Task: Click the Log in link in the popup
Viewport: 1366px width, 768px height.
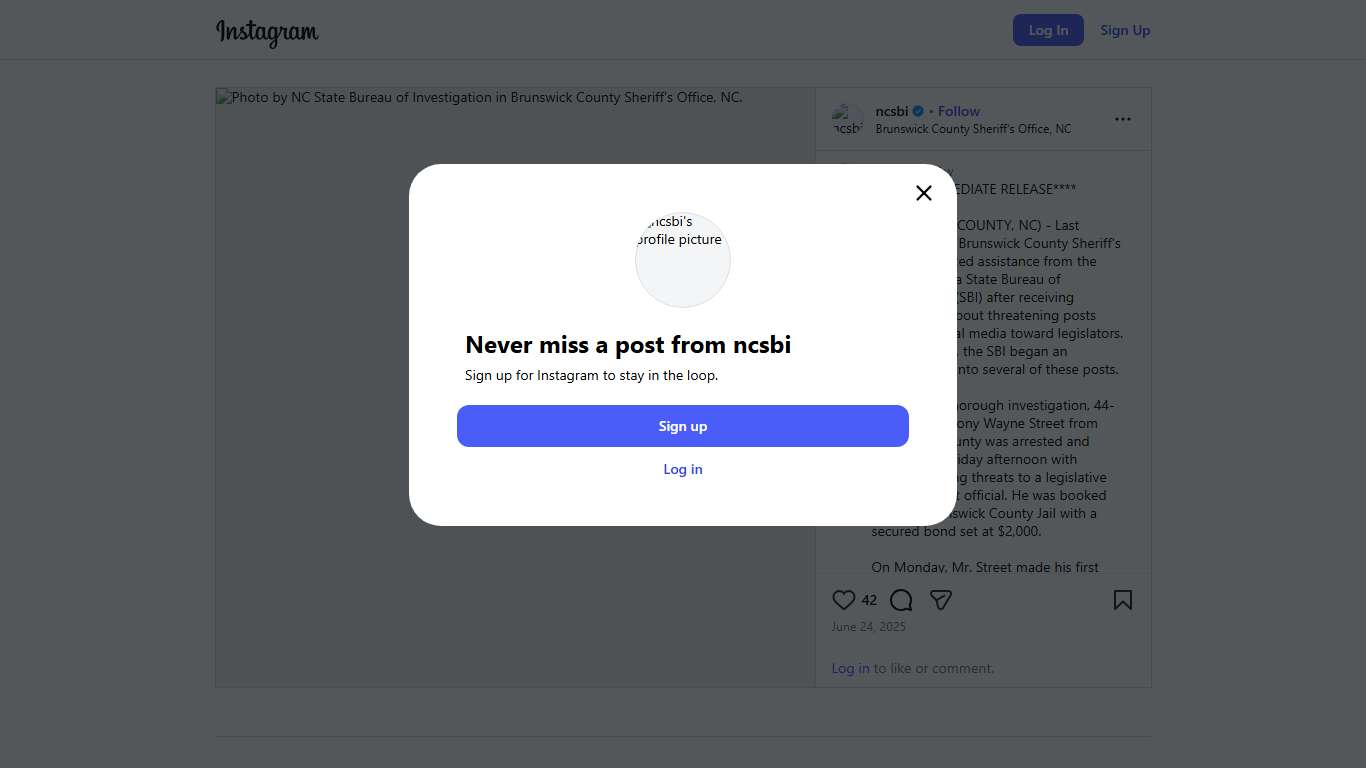Action: 683,469
